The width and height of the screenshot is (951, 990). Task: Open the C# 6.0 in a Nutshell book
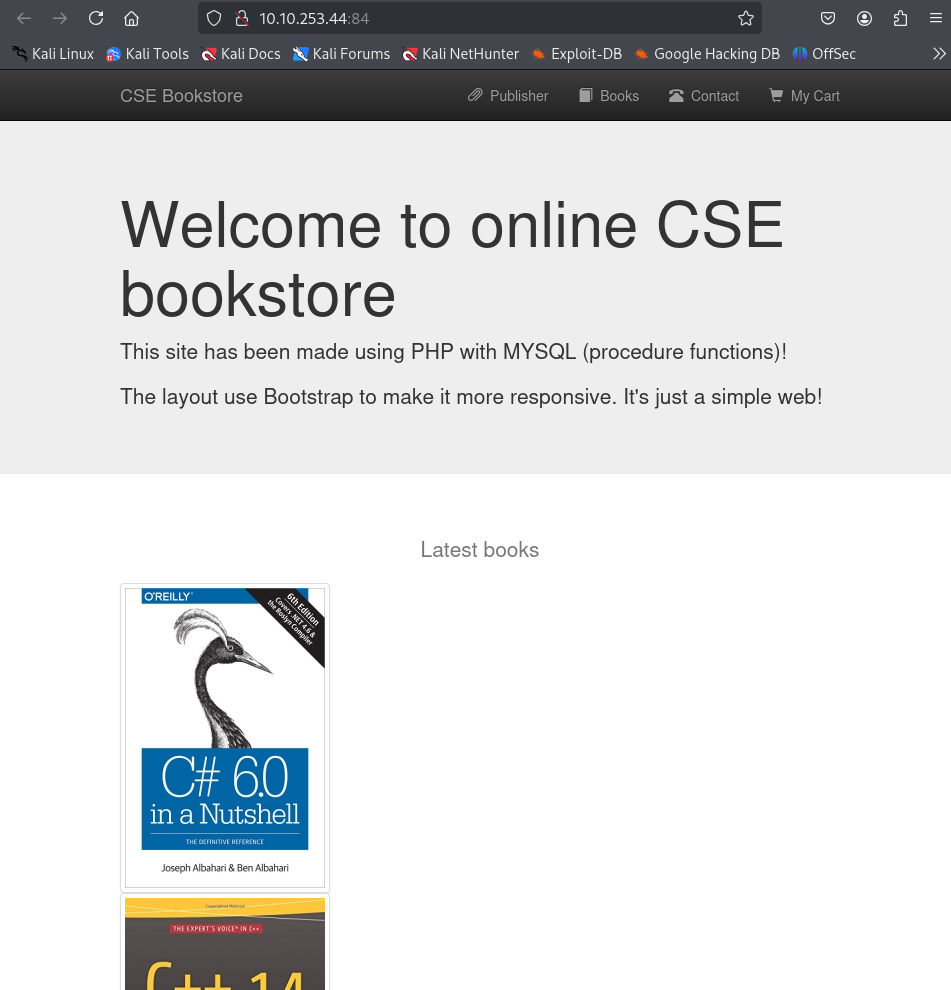click(x=225, y=737)
